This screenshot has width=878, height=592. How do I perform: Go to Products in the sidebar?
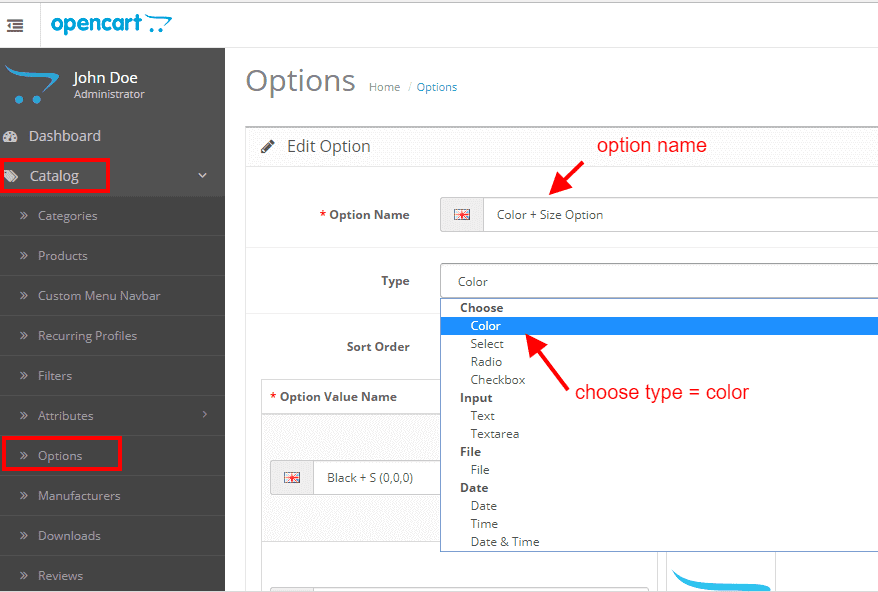tap(63, 256)
